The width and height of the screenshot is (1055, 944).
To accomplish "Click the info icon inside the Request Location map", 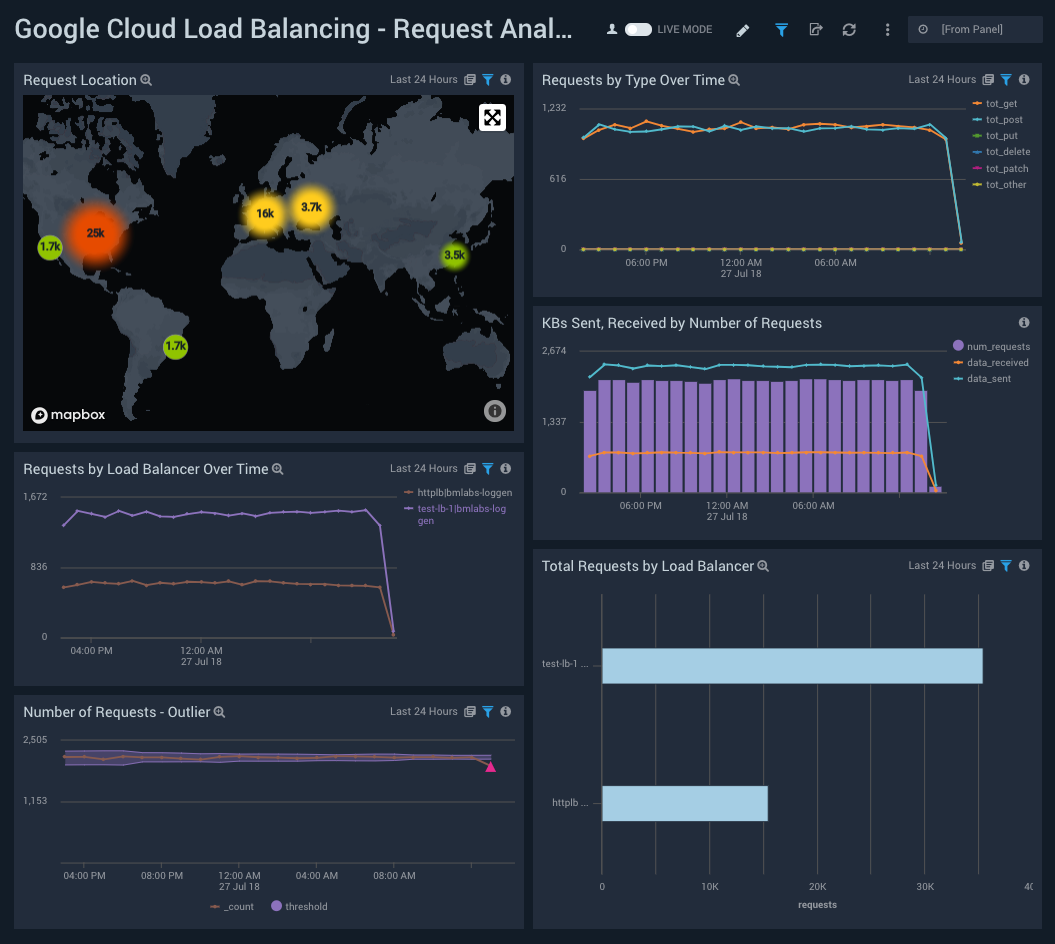I will pos(494,410).
